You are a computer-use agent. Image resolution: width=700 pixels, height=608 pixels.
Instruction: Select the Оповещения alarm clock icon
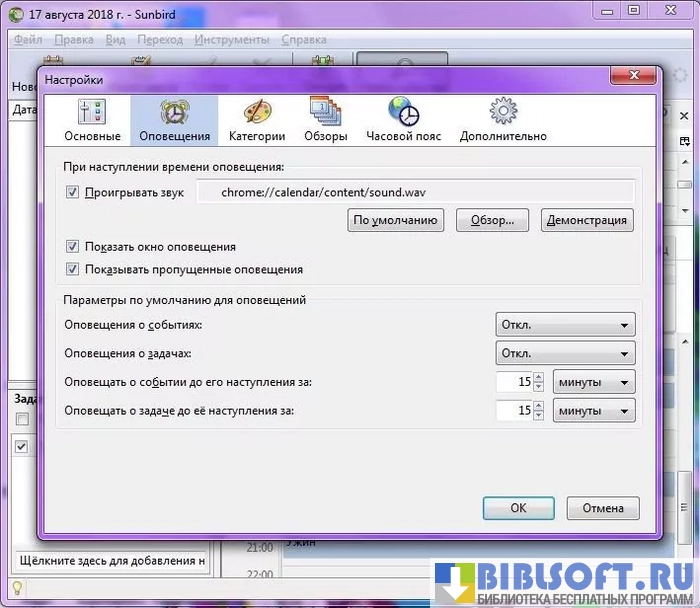[174, 120]
